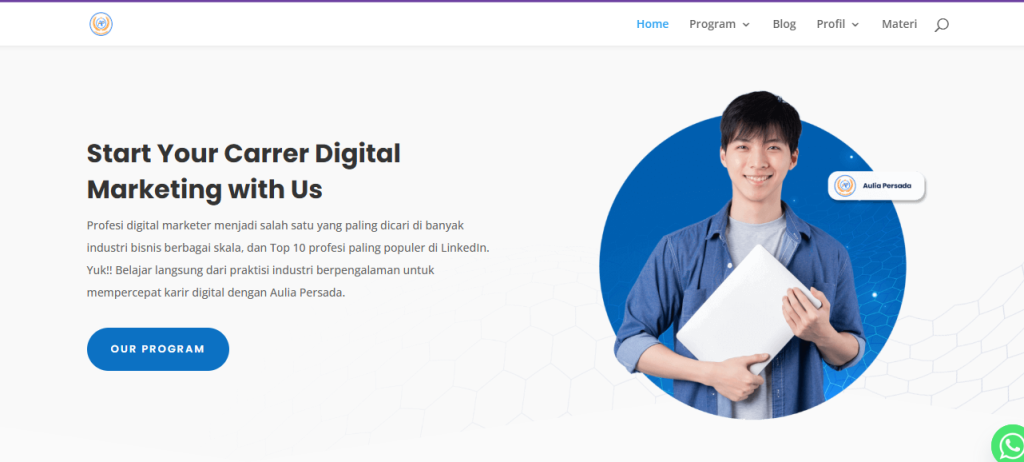
Task: Open the WhatsApp chat icon
Action: pyautogui.click(x=1009, y=444)
